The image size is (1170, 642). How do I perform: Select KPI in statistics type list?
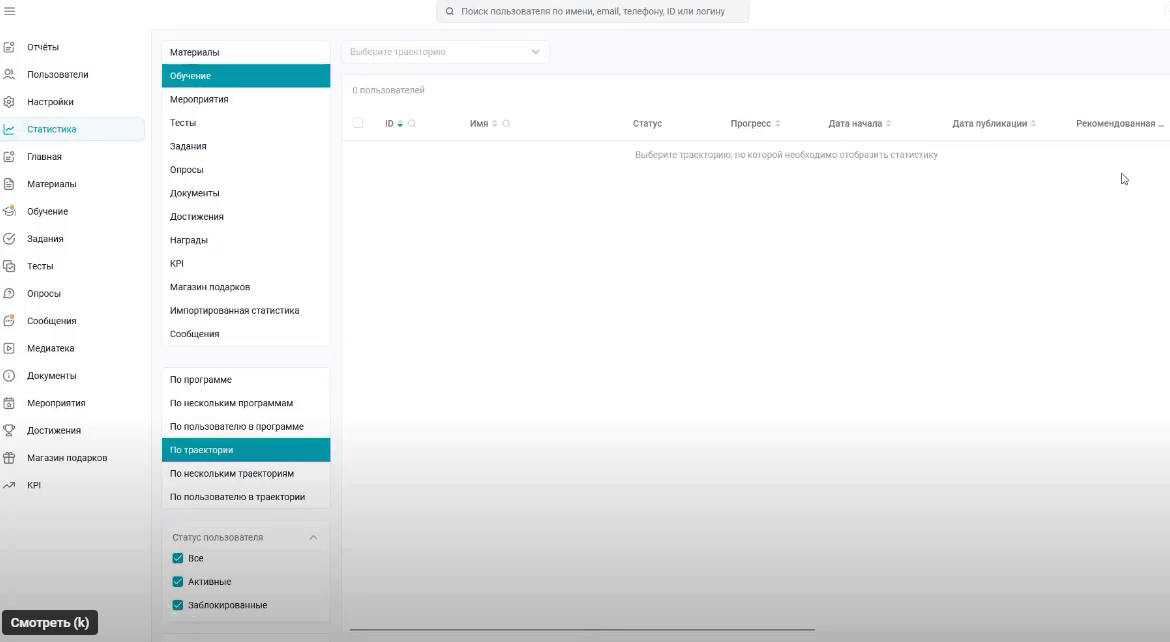245,264
